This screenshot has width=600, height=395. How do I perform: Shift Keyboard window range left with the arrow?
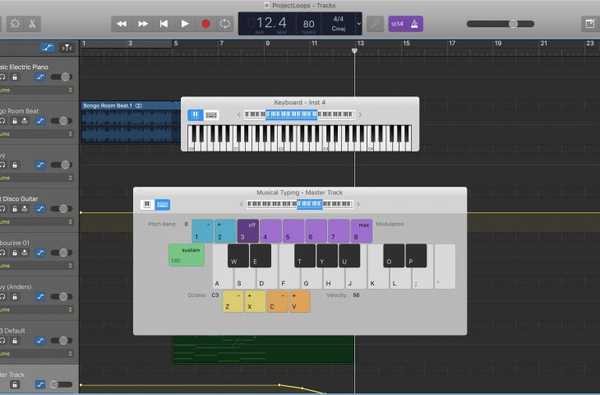[x=238, y=114]
